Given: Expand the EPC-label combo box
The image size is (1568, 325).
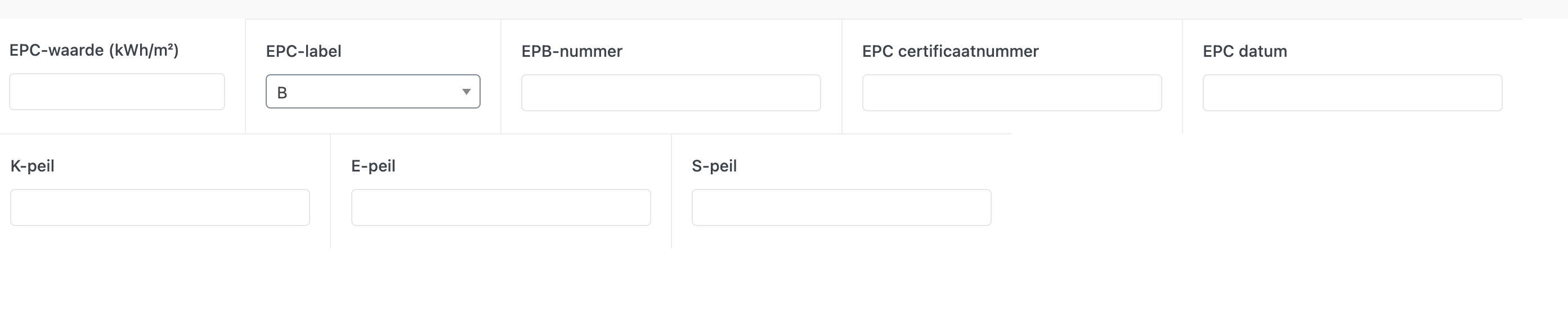Looking at the screenshot, I should (373, 92).
